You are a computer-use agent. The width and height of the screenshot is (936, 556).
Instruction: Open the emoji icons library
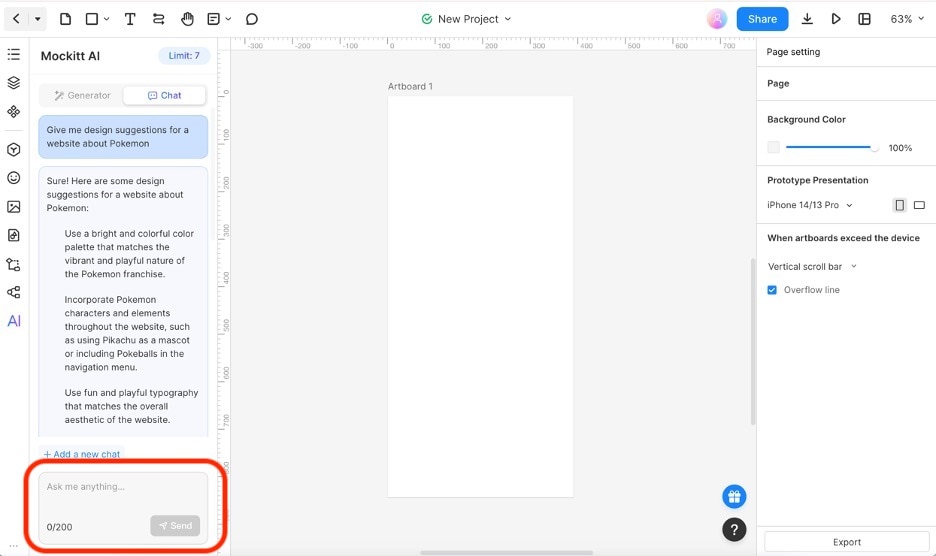[14, 178]
